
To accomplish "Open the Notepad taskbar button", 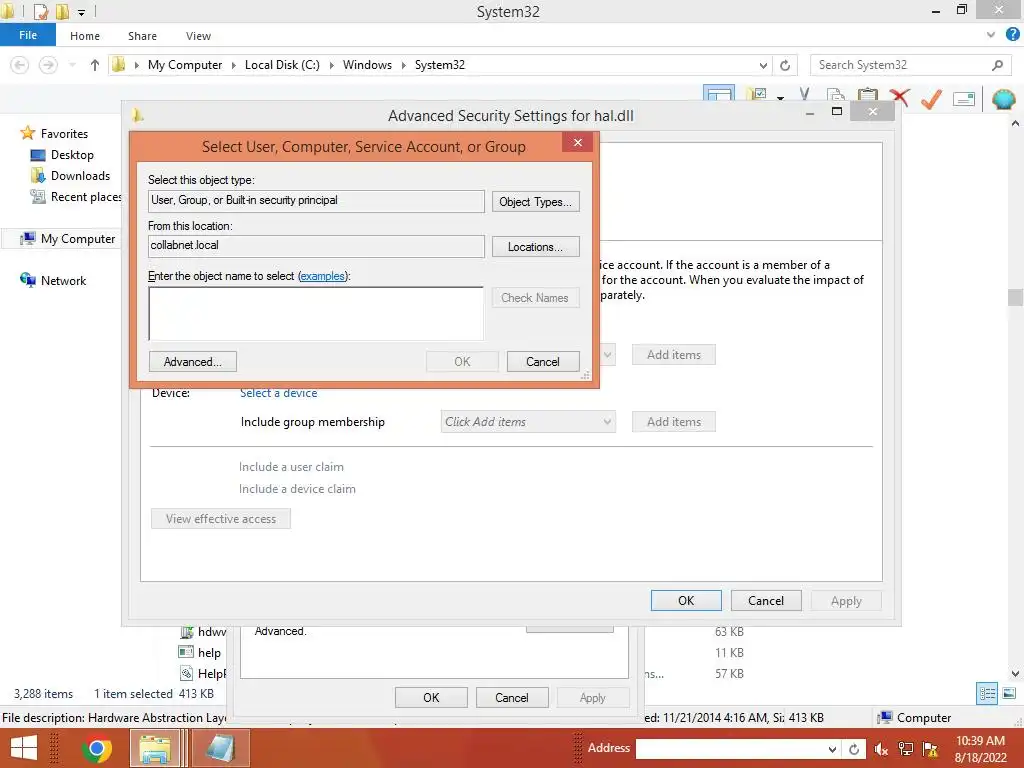I will tap(219, 748).
